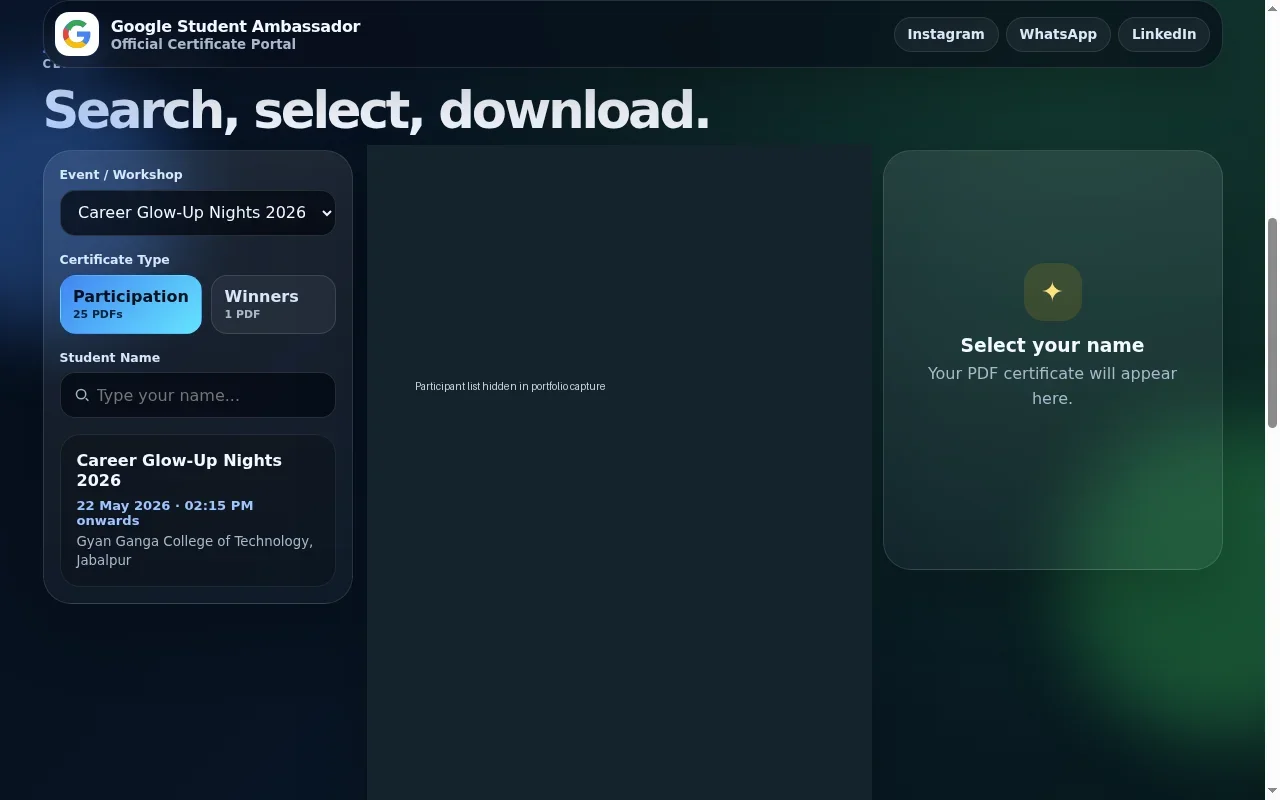Open the WhatsApp link
This screenshot has width=1280, height=800.
(1058, 34)
